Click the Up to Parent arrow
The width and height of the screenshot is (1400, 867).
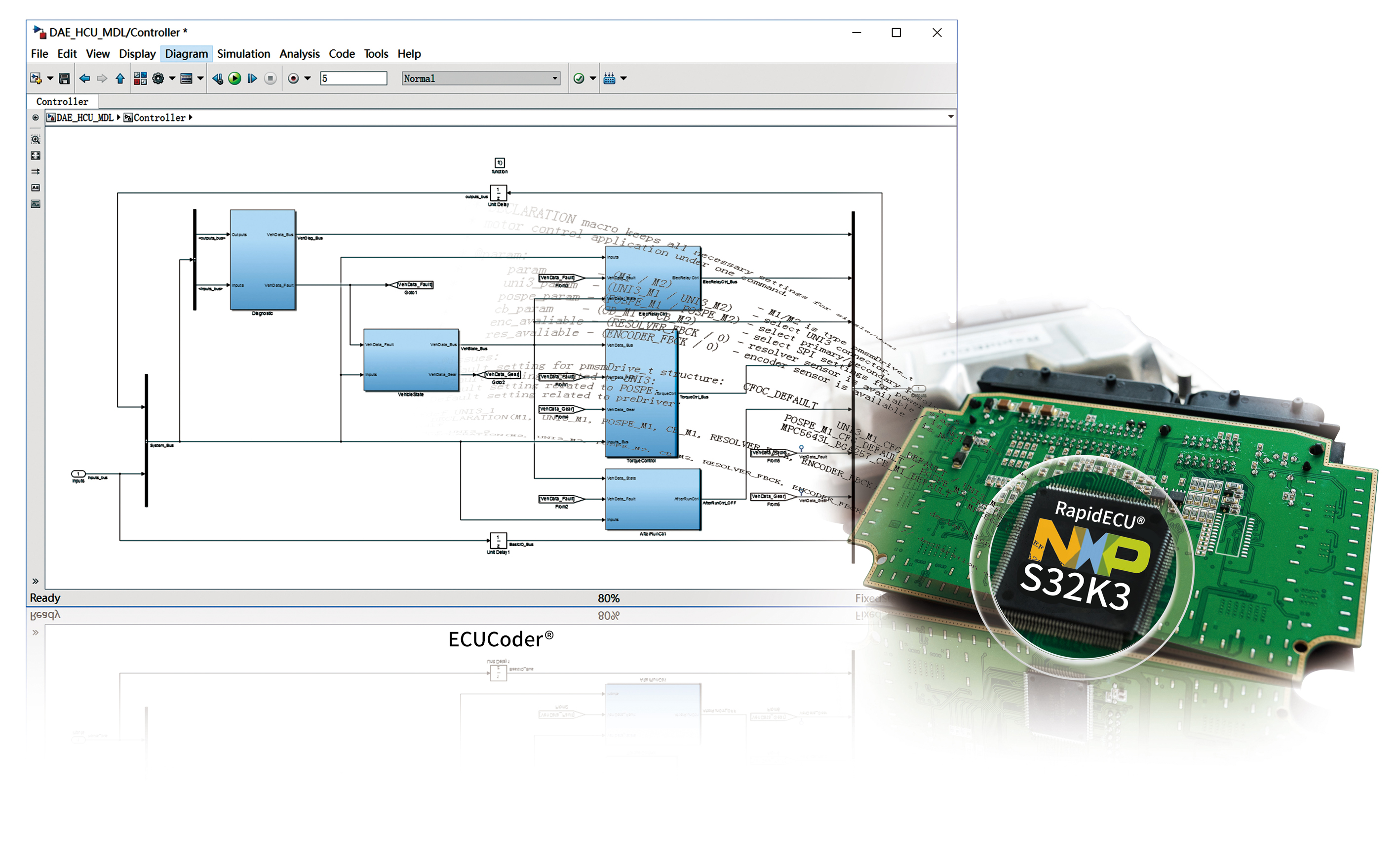(x=120, y=79)
